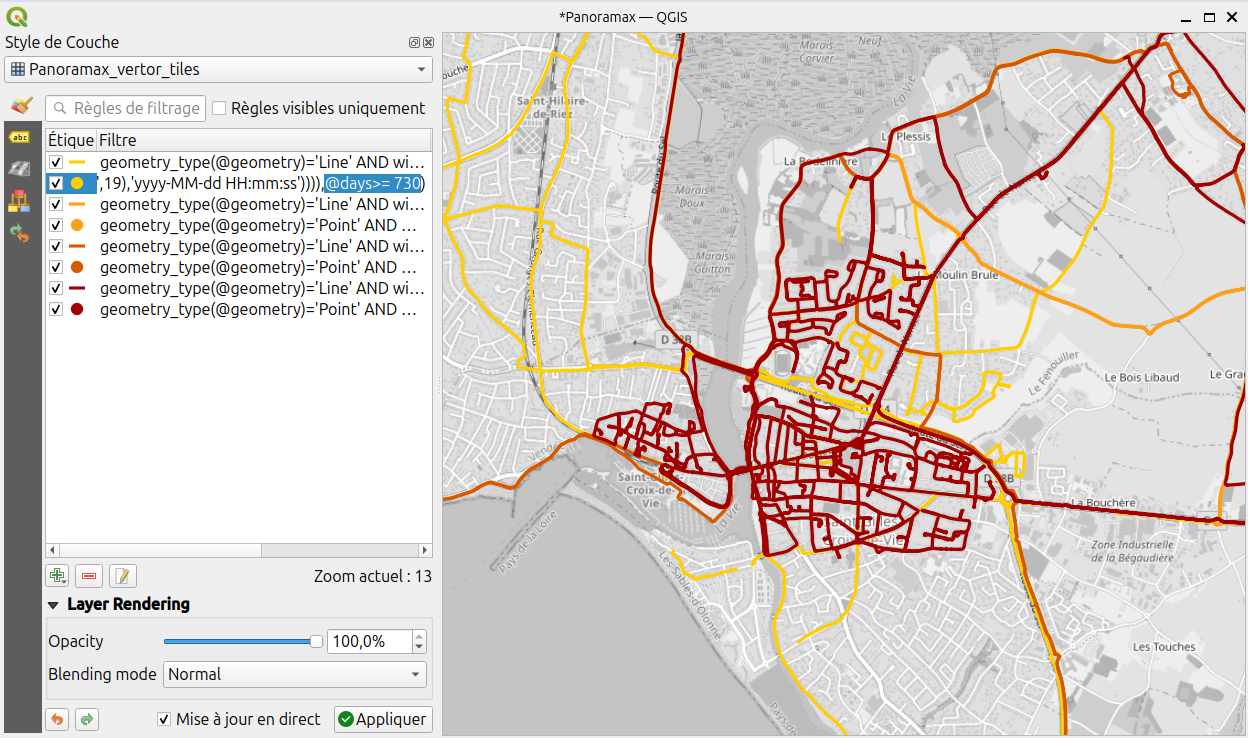Click the dark orange point rule symbol

coord(77,267)
